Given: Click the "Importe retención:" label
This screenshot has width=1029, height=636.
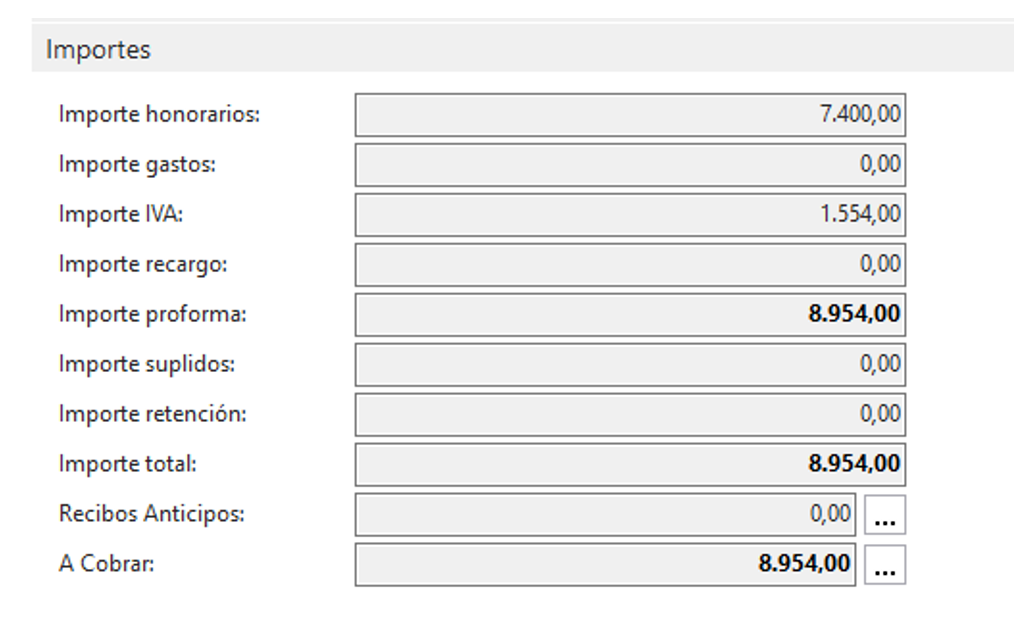Looking at the screenshot, I should (x=152, y=415).
